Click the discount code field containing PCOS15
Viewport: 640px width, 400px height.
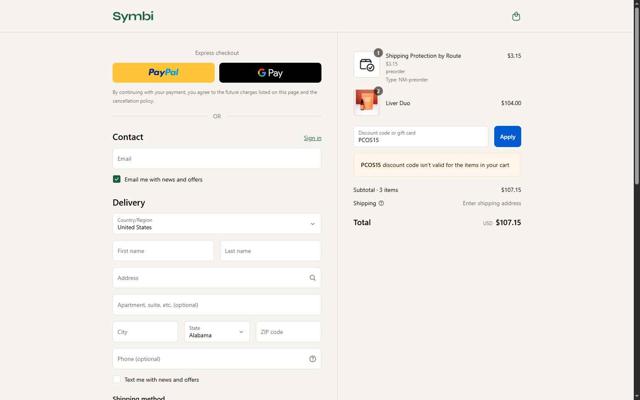click(x=421, y=136)
